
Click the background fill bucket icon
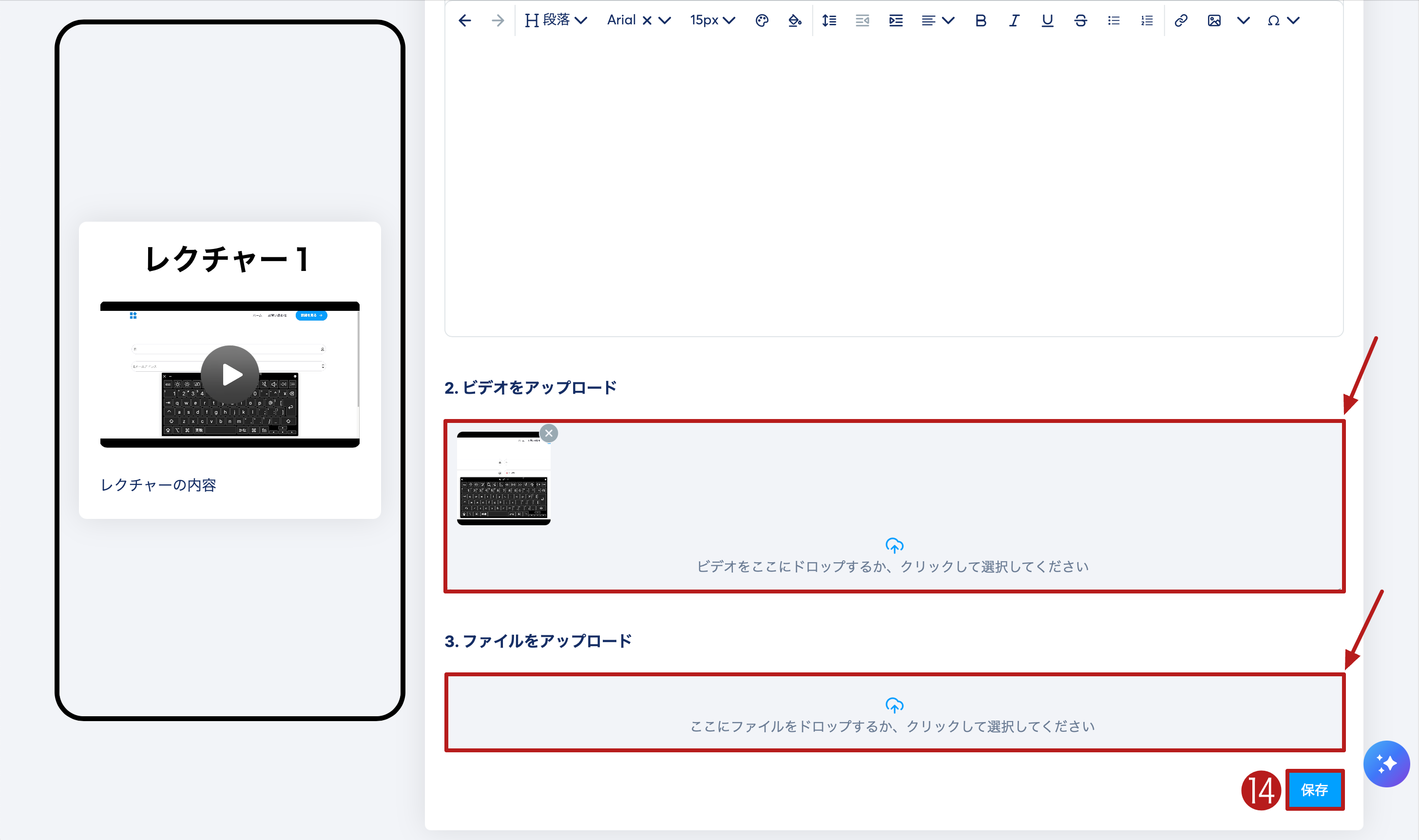tap(795, 21)
